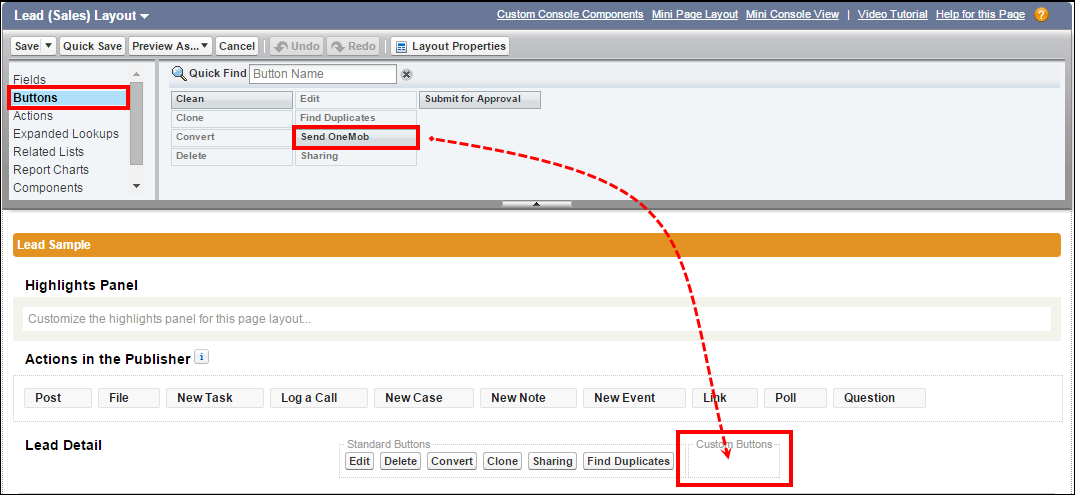Image resolution: width=1075 pixels, height=495 pixels.
Task: Open Layout Properties
Action: [450, 46]
